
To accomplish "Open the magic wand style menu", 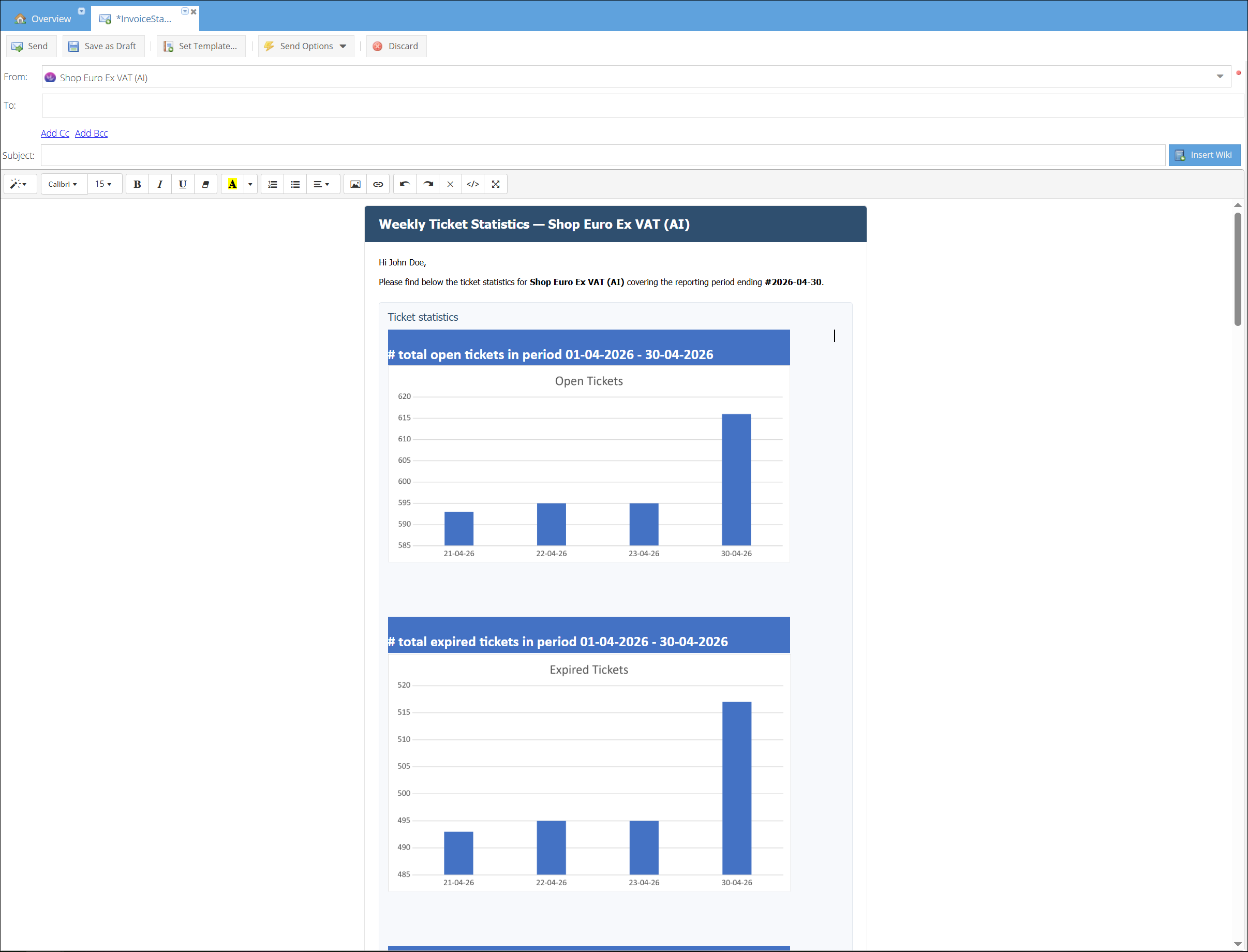I will [20, 184].
